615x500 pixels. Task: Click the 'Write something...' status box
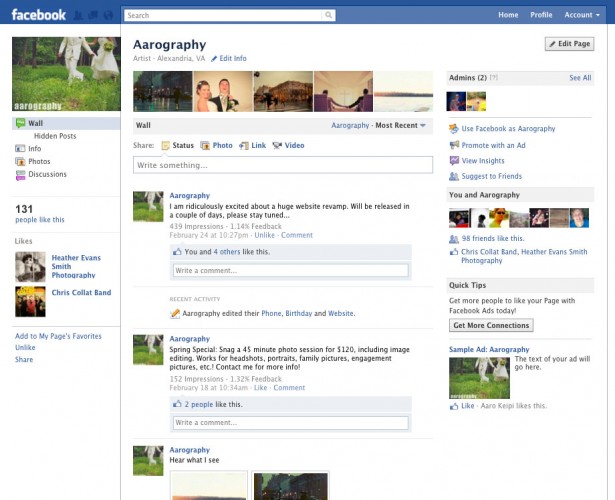(x=283, y=165)
